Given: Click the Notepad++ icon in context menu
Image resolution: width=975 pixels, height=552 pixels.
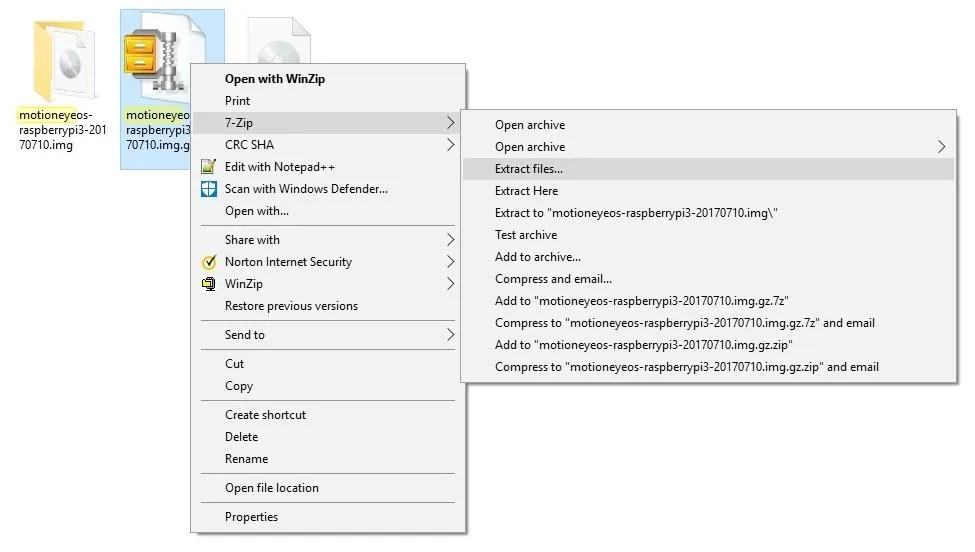Looking at the screenshot, I should (x=209, y=167).
